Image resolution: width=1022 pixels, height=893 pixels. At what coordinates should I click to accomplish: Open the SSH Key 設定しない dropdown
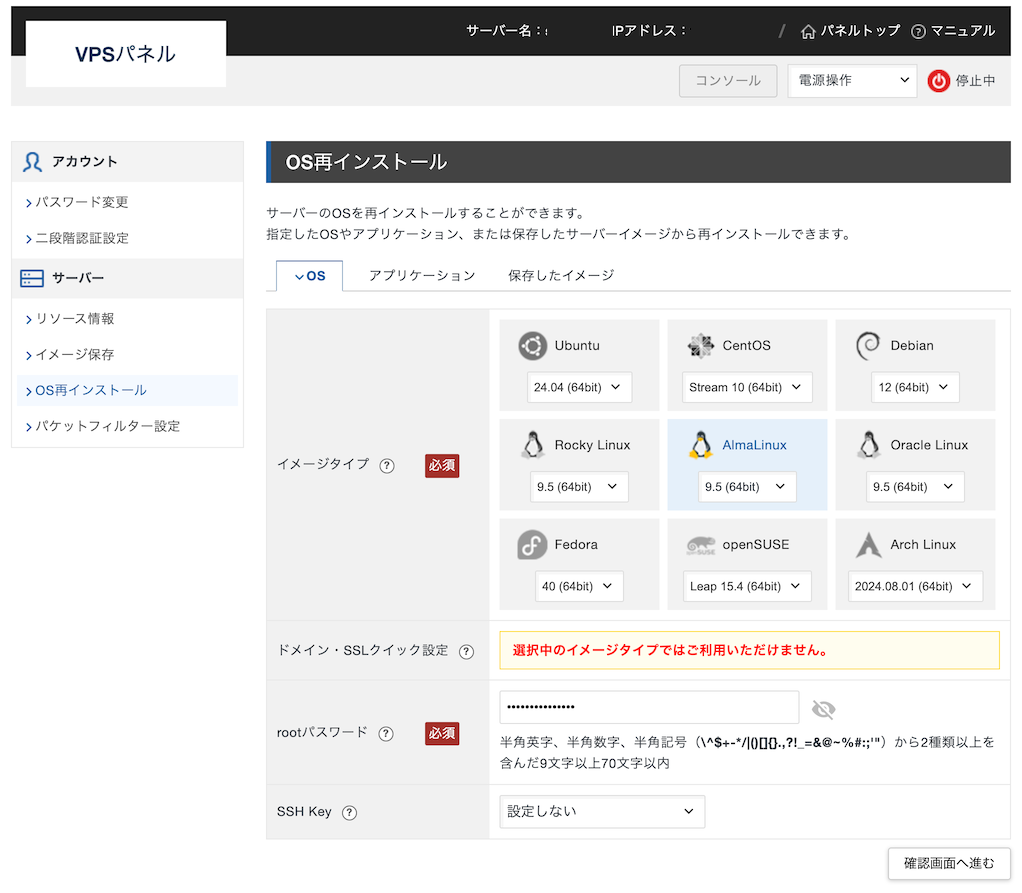click(x=602, y=812)
